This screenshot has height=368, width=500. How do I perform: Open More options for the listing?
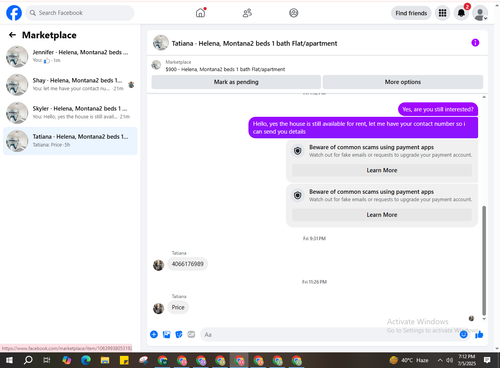coord(403,82)
